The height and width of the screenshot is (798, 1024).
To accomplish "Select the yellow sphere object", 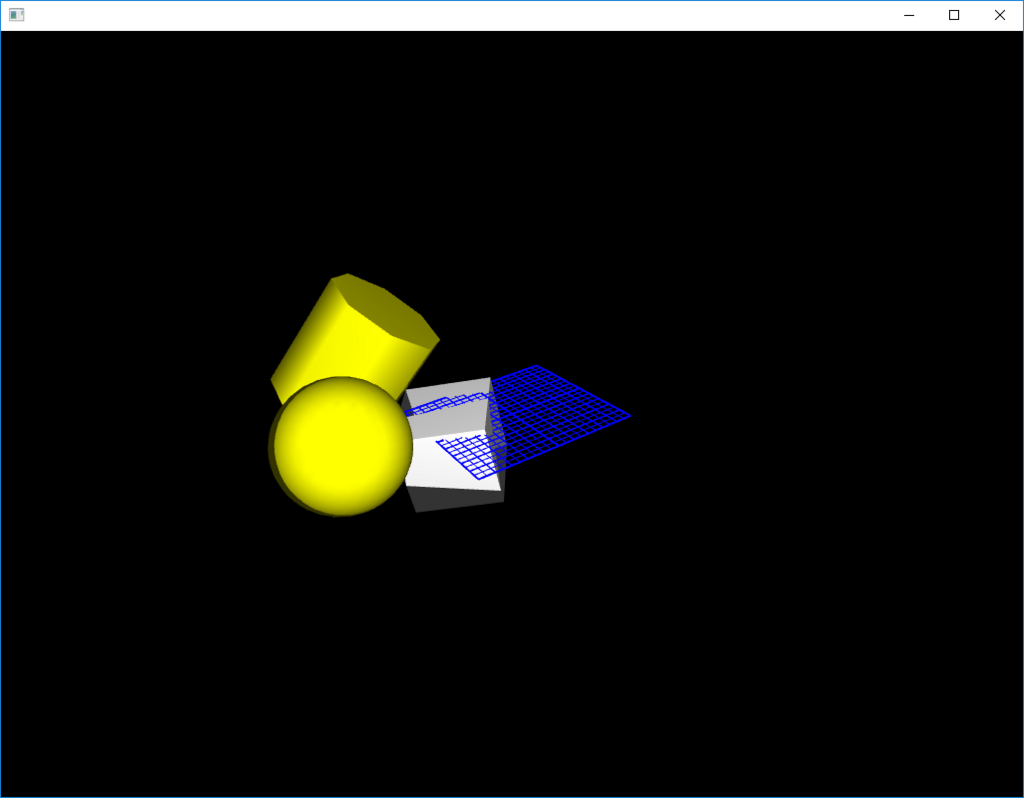I will pos(340,447).
